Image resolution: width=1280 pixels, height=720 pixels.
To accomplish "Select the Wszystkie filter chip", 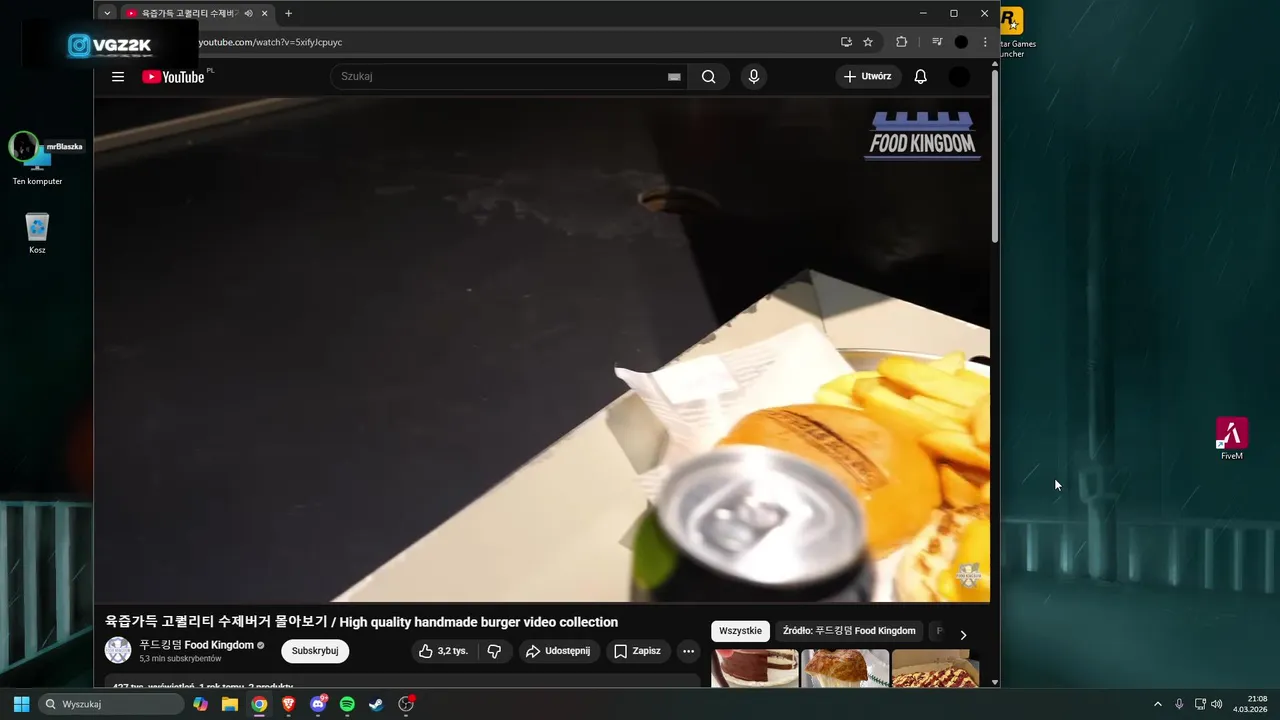I will [x=740, y=631].
